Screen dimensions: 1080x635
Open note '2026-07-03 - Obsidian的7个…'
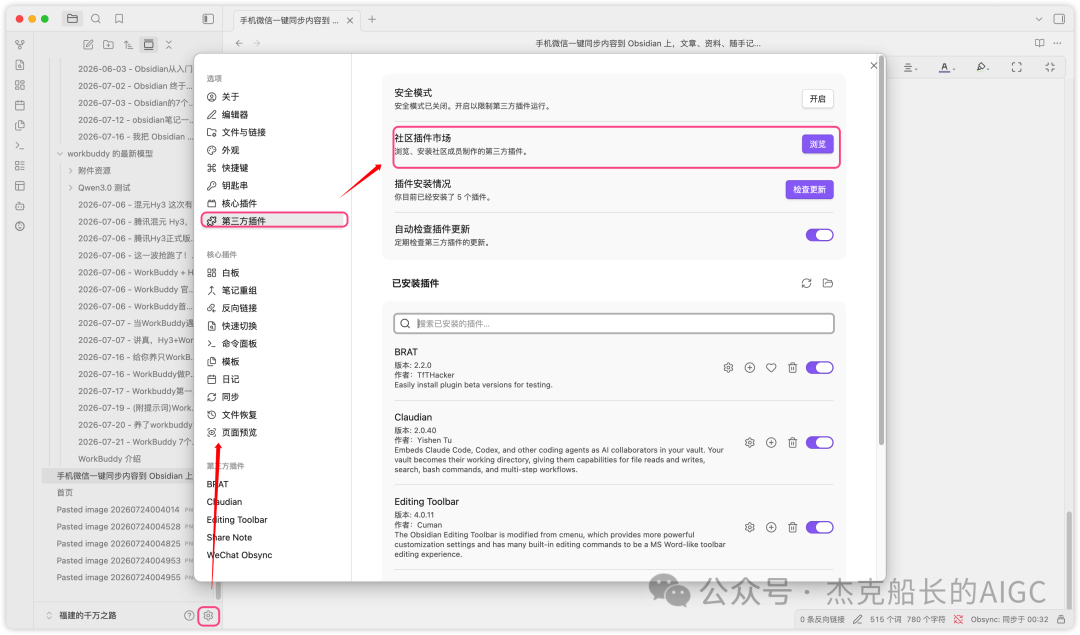pos(135,103)
